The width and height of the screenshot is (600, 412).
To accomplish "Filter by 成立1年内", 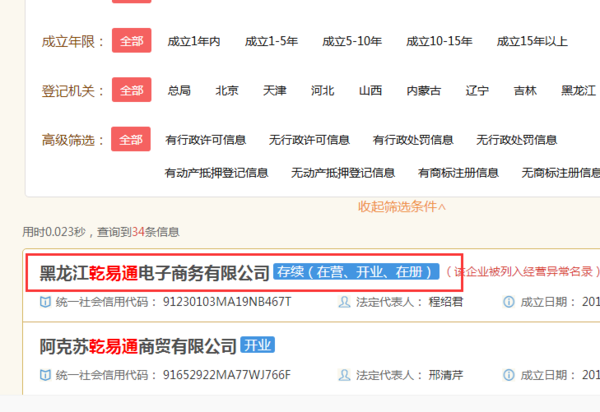I will click(x=193, y=41).
